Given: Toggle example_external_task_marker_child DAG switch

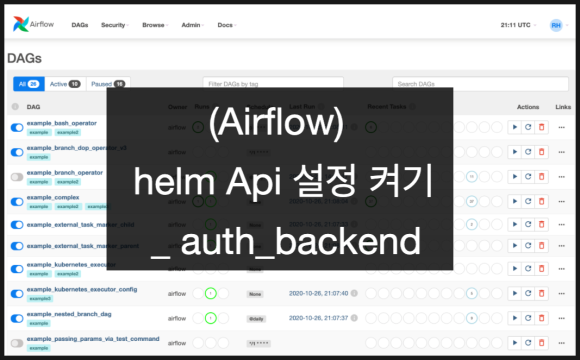Looking at the screenshot, I should [17, 225].
